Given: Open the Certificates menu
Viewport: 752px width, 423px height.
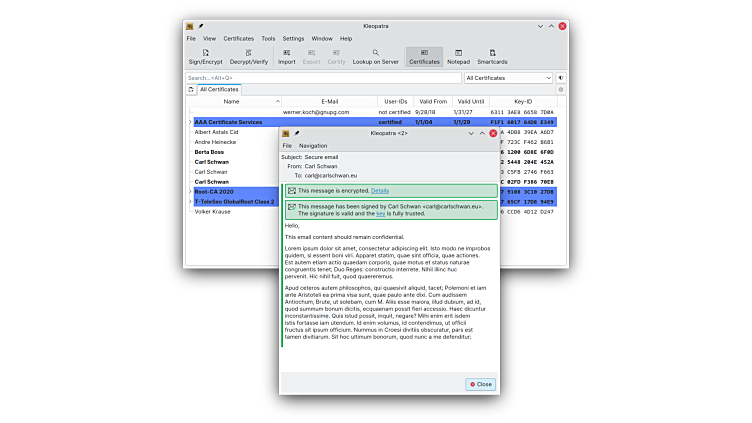Looking at the screenshot, I should click(238, 38).
